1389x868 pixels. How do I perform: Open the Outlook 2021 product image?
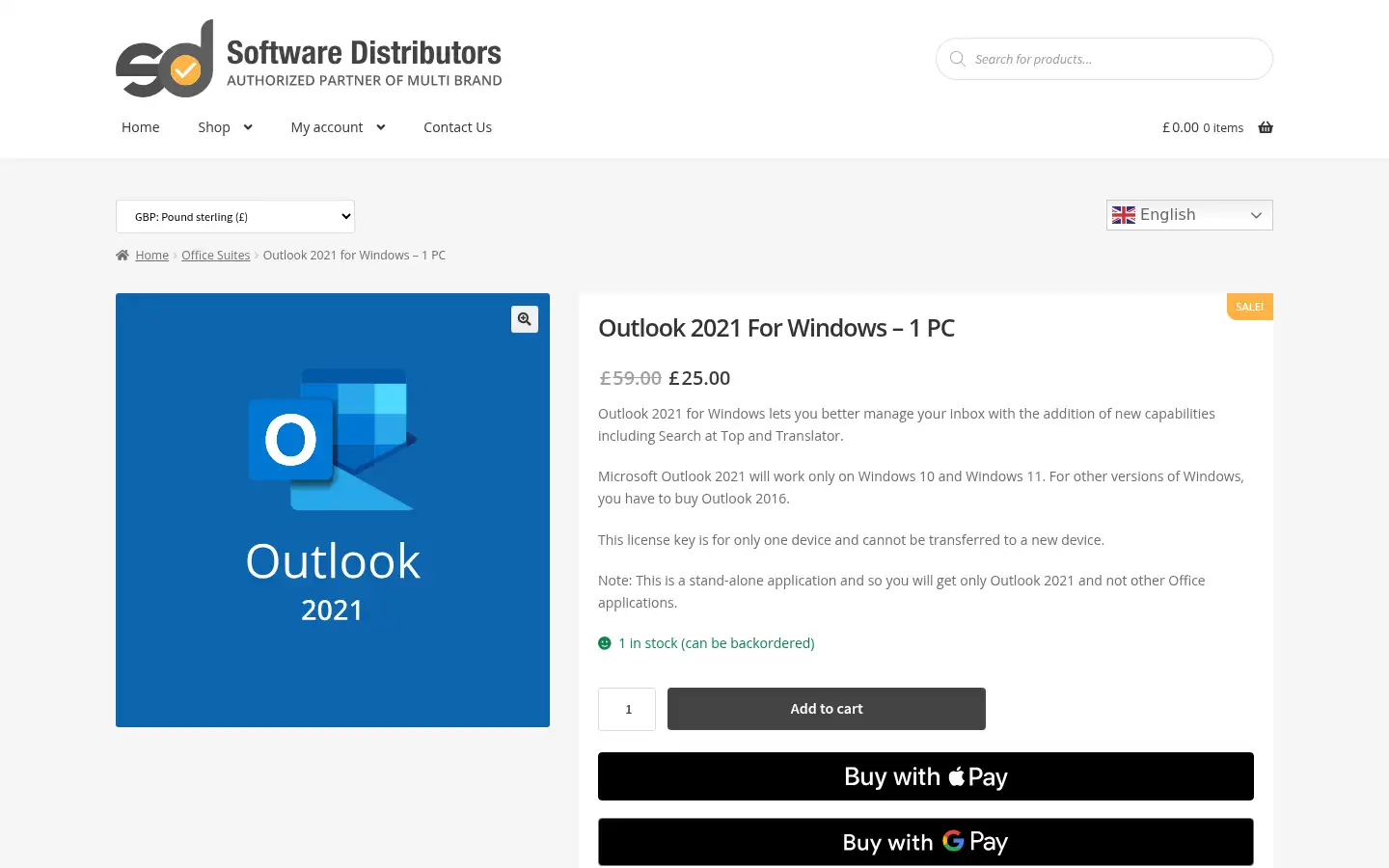point(333,510)
